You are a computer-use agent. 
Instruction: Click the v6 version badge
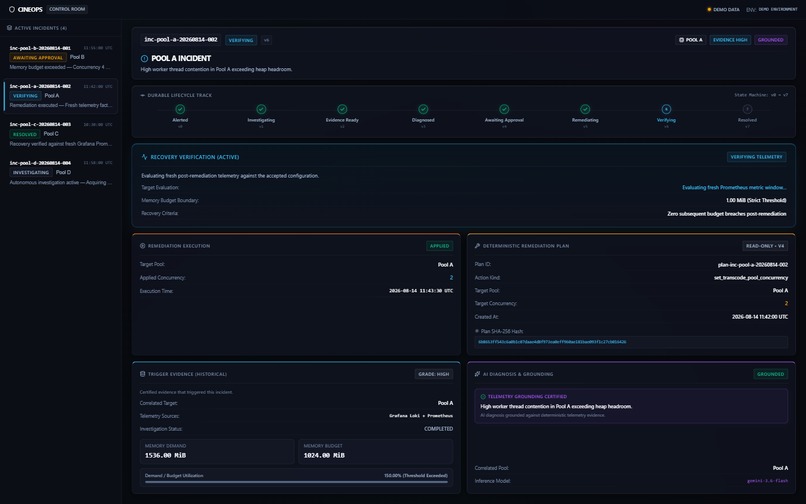pos(266,40)
